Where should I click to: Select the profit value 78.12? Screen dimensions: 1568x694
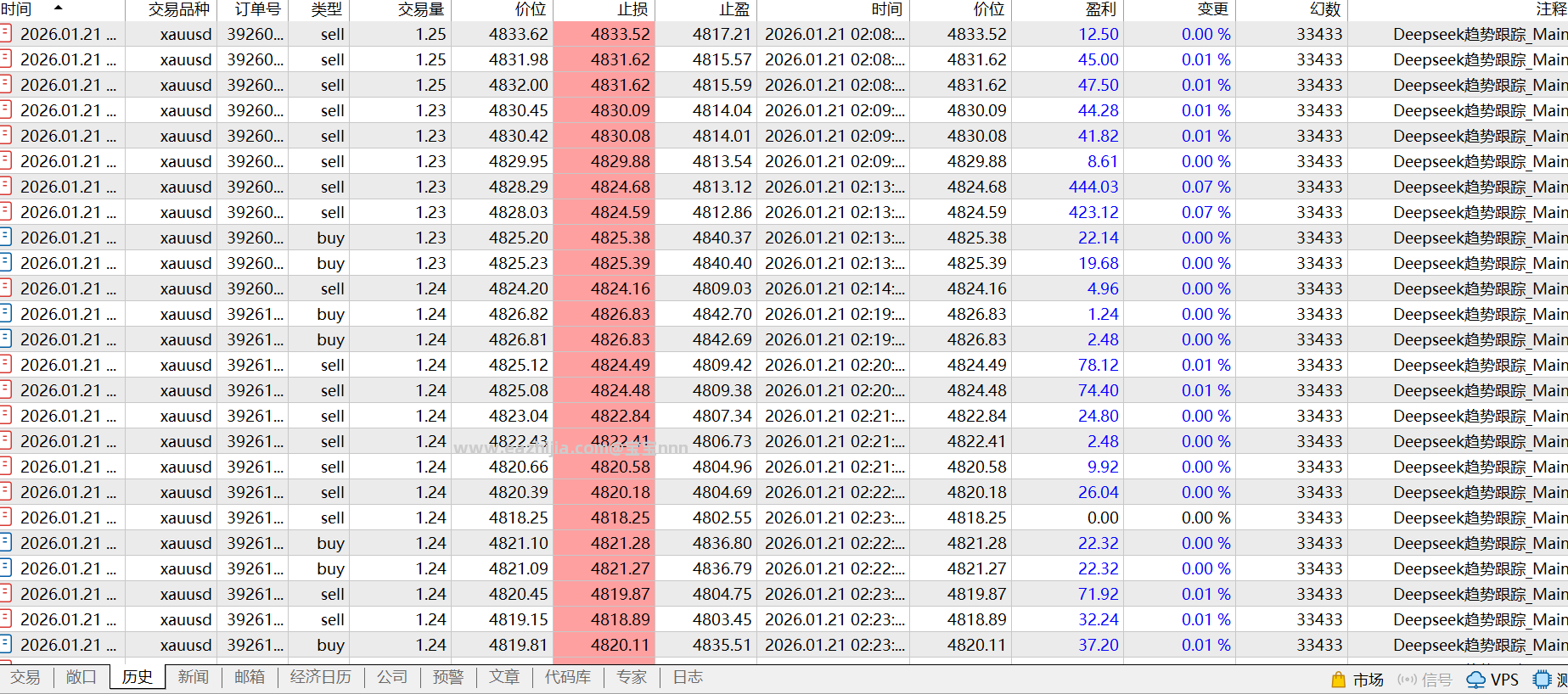pyautogui.click(x=1099, y=365)
